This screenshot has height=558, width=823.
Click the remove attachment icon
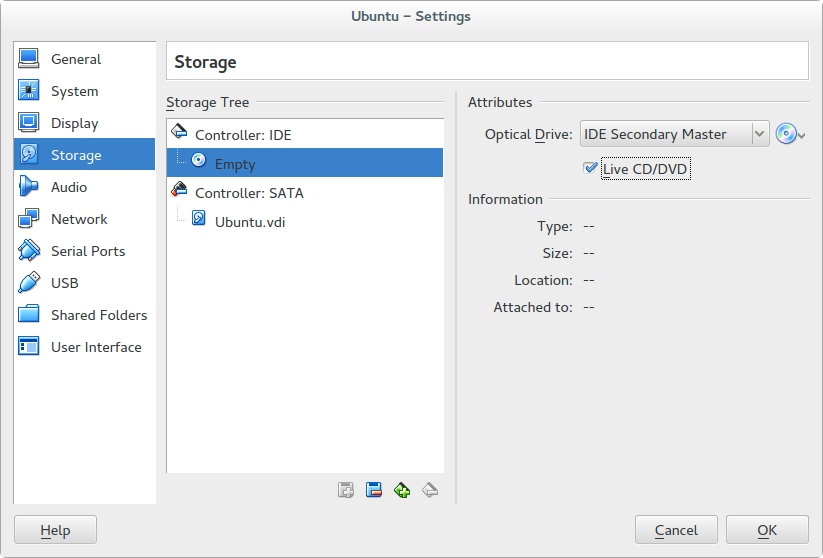[x=430, y=490]
